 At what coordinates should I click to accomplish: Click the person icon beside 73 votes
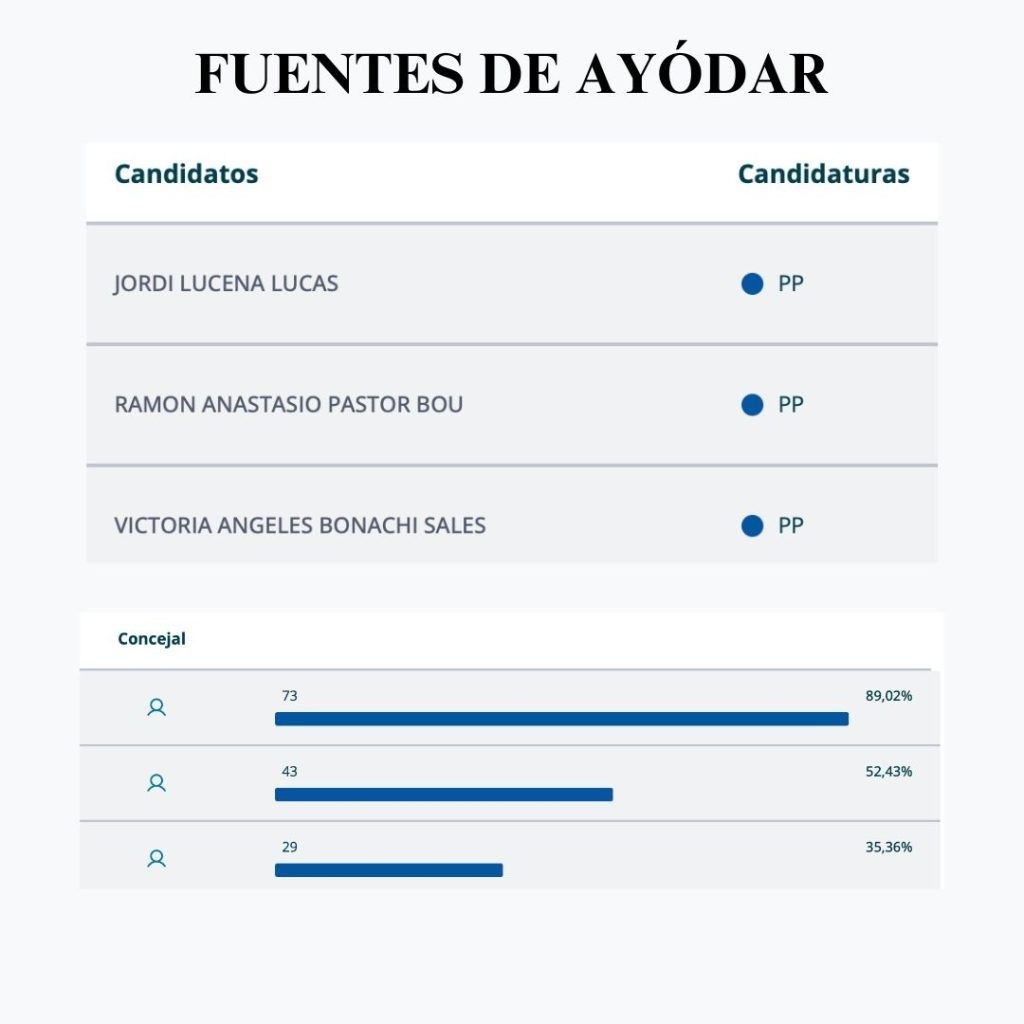(x=156, y=708)
